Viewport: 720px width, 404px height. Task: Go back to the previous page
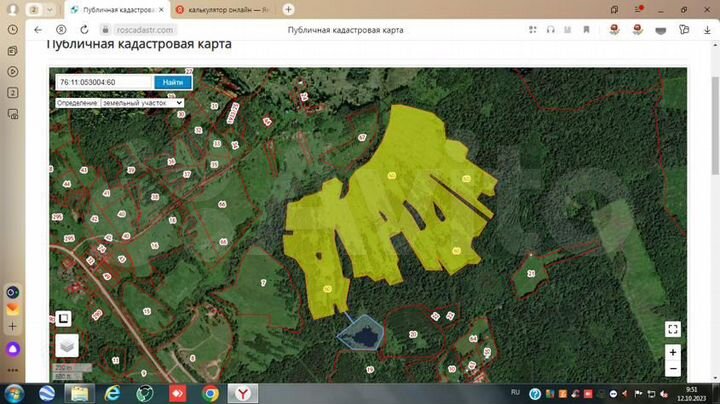point(38,30)
